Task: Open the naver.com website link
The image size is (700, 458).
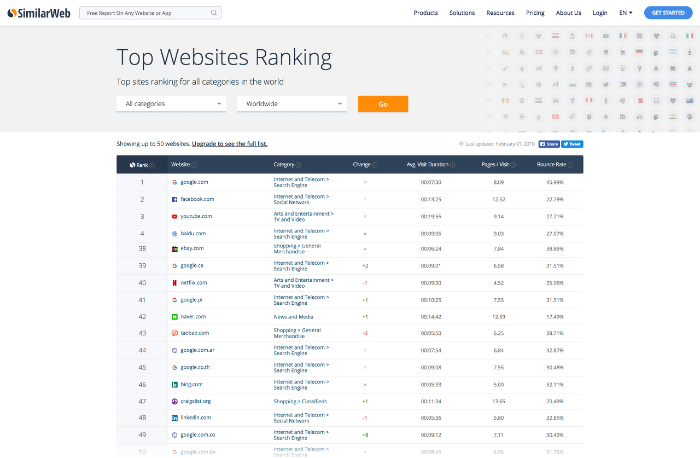Action: pos(193,317)
